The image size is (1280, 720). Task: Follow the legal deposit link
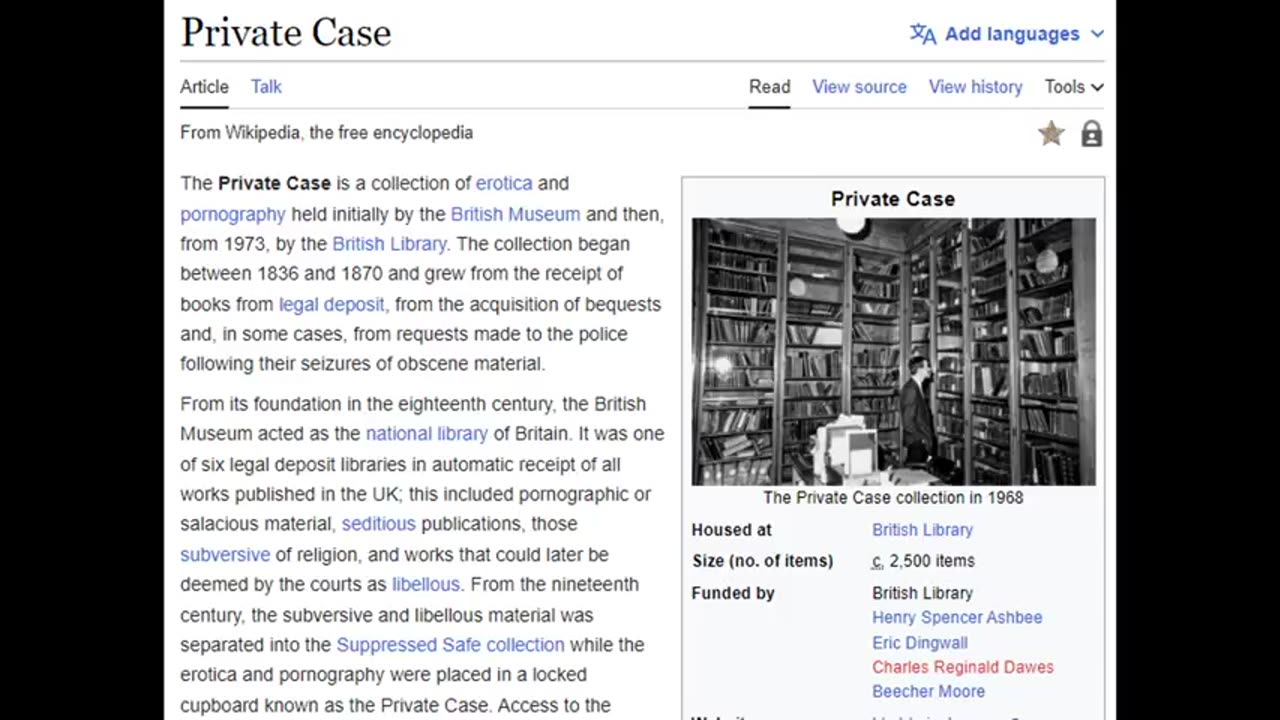(x=331, y=304)
